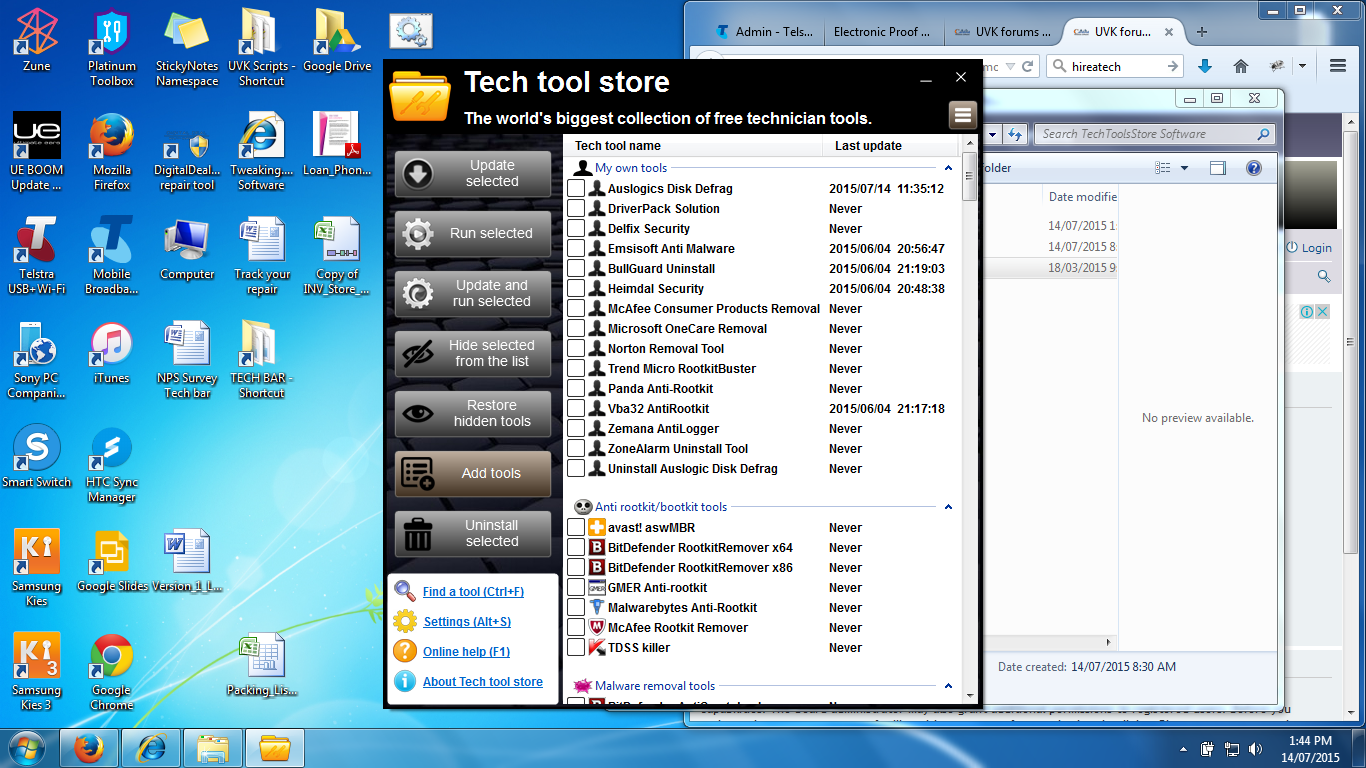Image resolution: width=1366 pixels, height=768 pixels.
Task: Check the Zemana AntiLogger checkbox
Action: pyautogui.click(x=576, y=428)
